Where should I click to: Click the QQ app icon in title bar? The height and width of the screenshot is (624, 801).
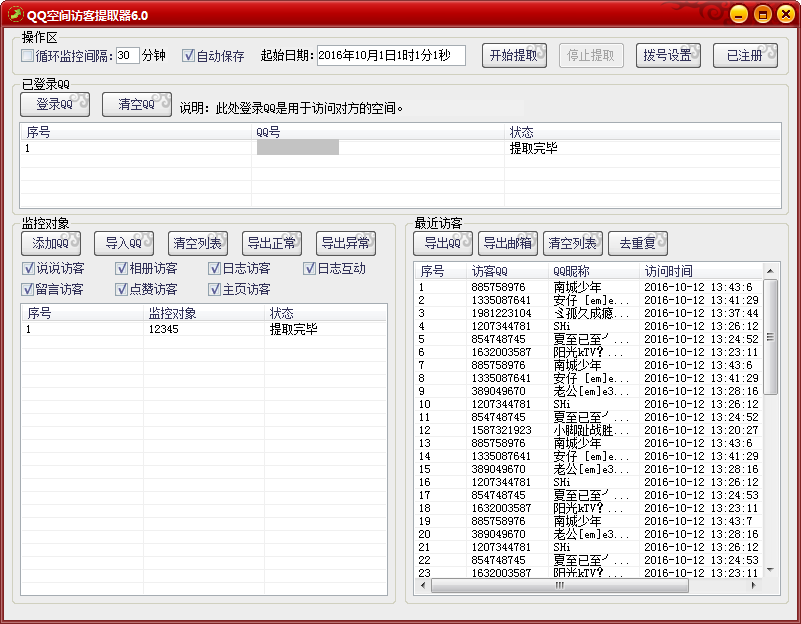pos(13,14)
